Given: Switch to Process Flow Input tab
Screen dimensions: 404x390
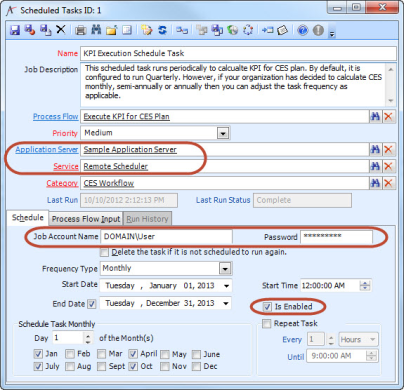Looking at the screenshot, I should (x=86, y=219).
